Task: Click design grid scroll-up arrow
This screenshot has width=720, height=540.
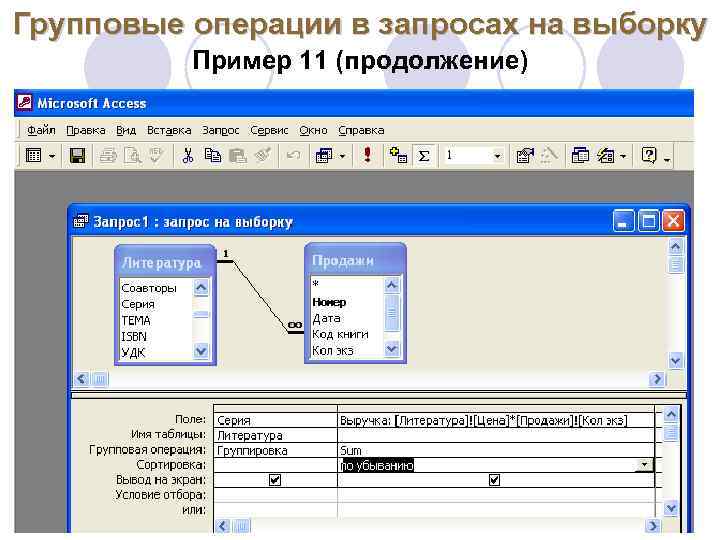Action: pyautogui.click(x=671, y=415)
